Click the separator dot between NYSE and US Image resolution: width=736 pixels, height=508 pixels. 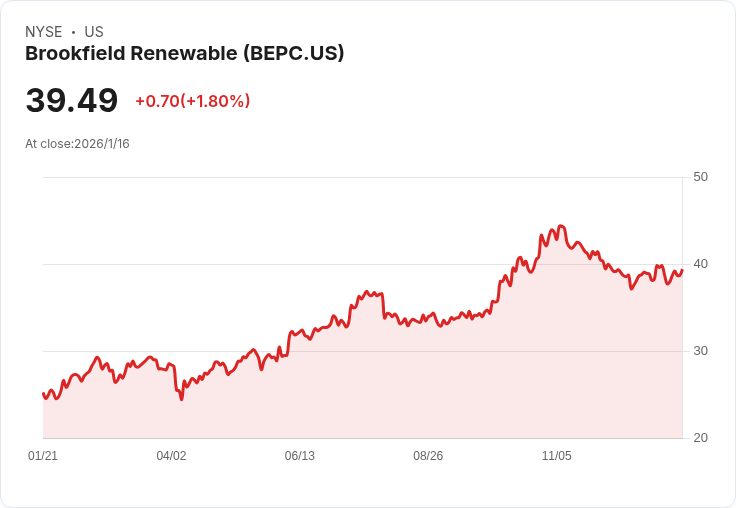pos(73,32)
